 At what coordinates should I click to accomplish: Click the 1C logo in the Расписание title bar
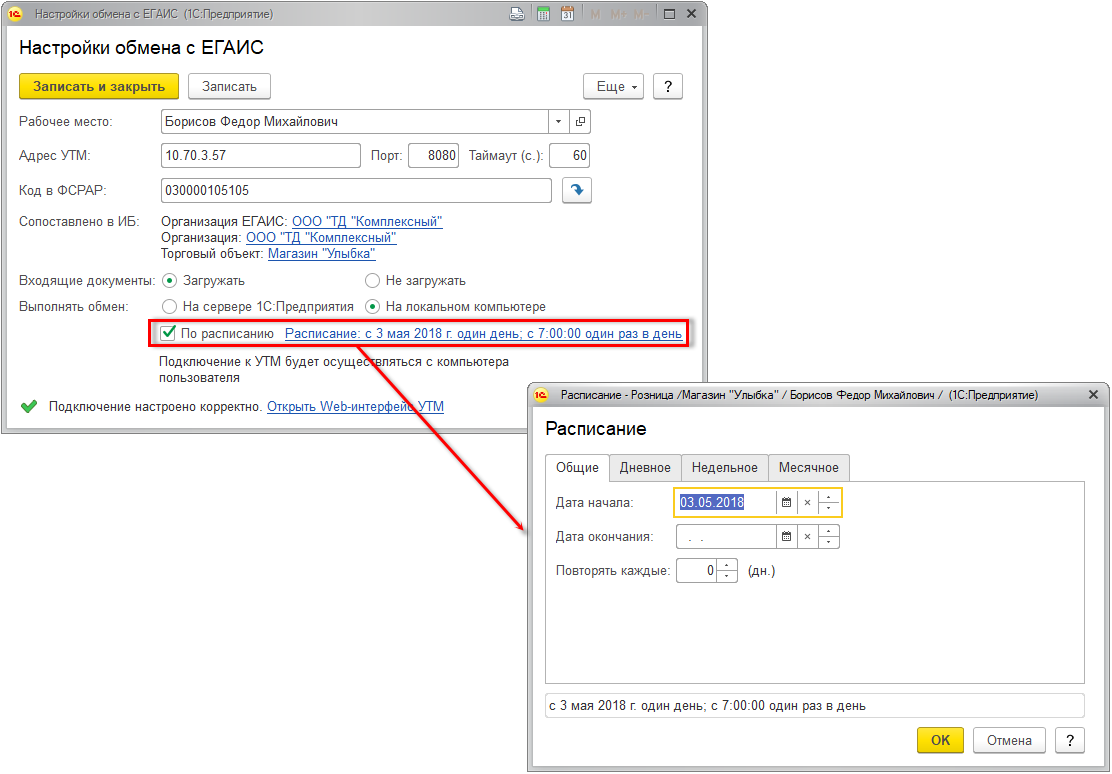click(541, 394)
